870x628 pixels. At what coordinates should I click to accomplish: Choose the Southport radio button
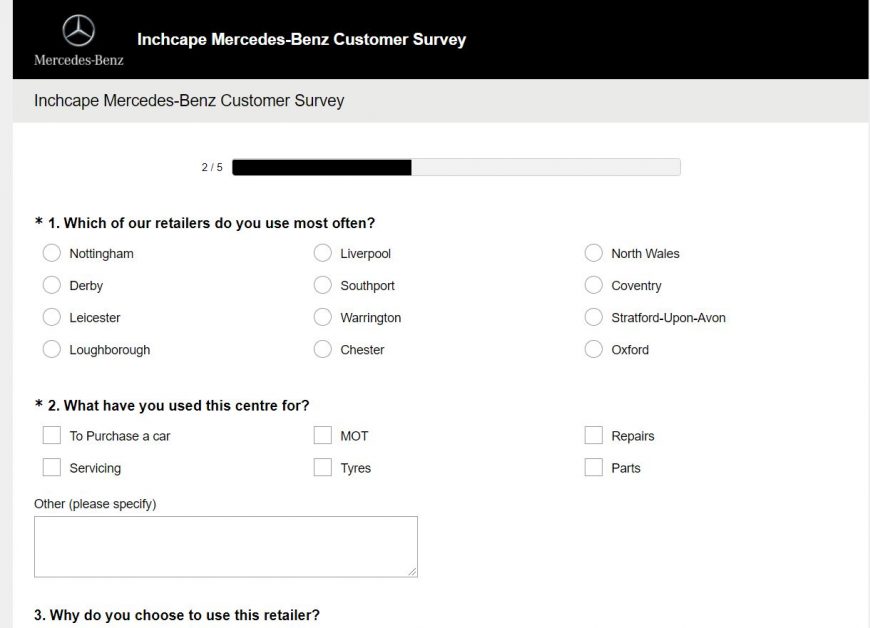pyautogui.click(x=323, y=286)
